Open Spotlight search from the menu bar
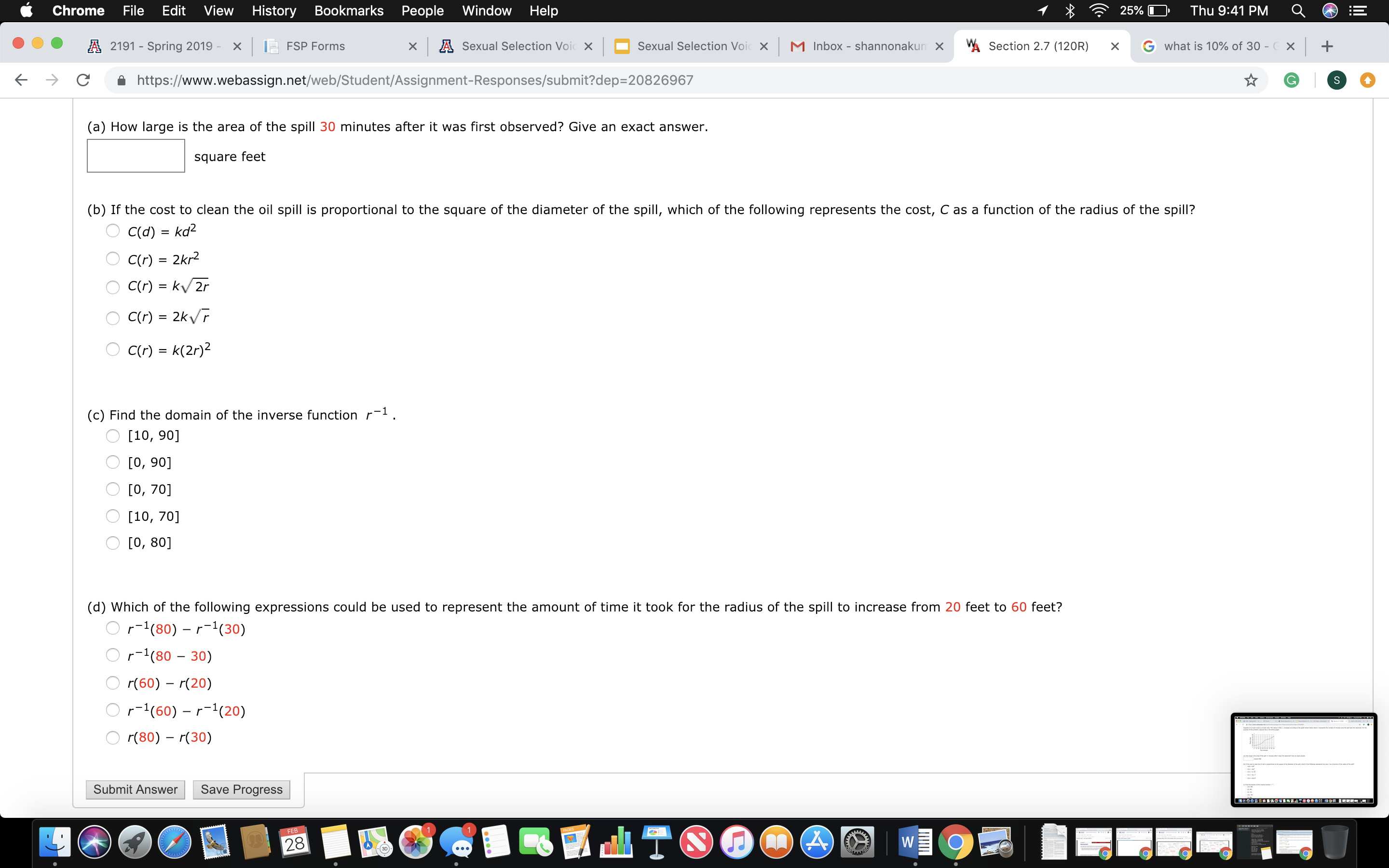1389x868 pixels. click(x=1298, y=10)
